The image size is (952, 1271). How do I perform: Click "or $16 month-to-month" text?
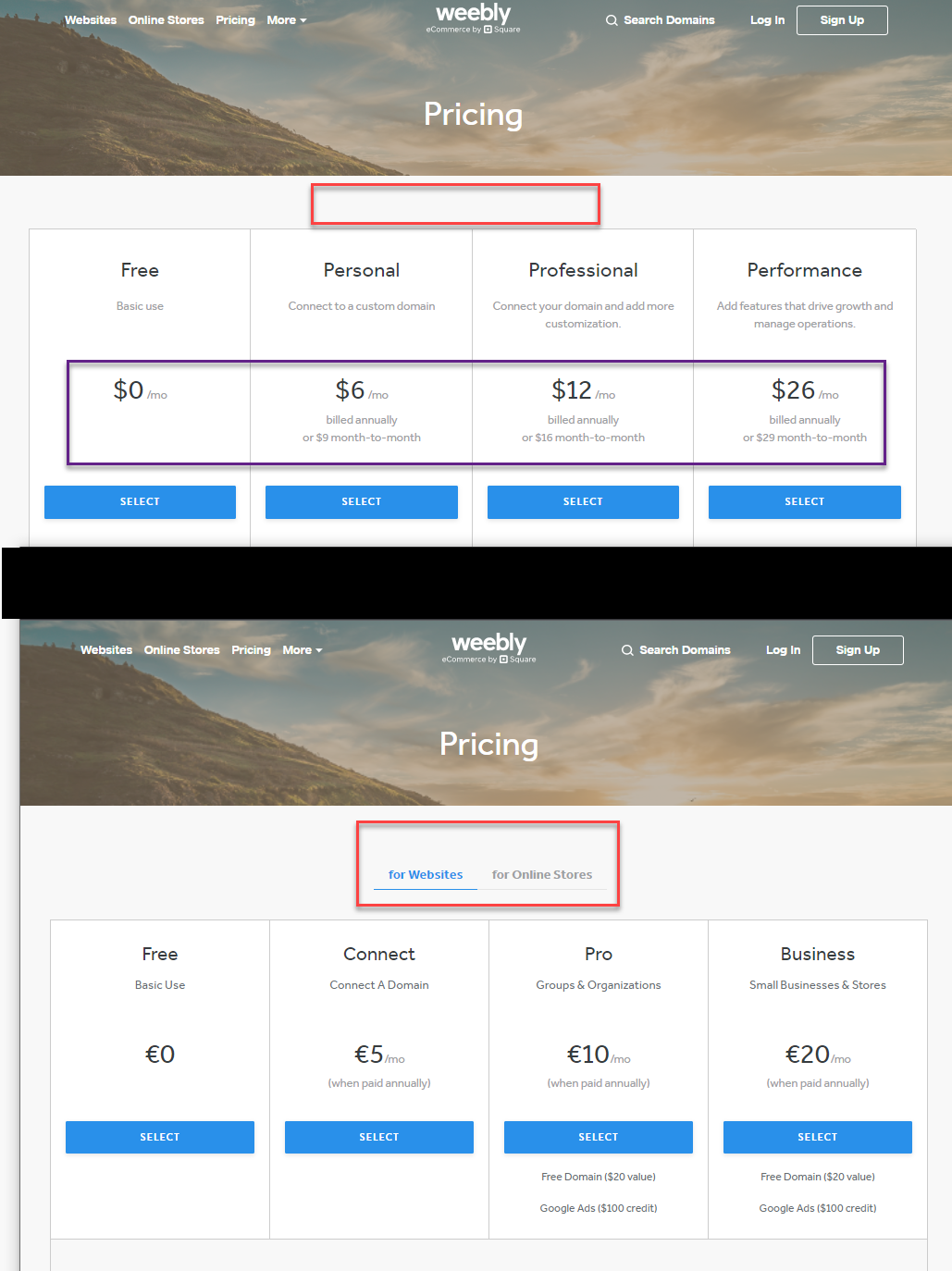583,438
